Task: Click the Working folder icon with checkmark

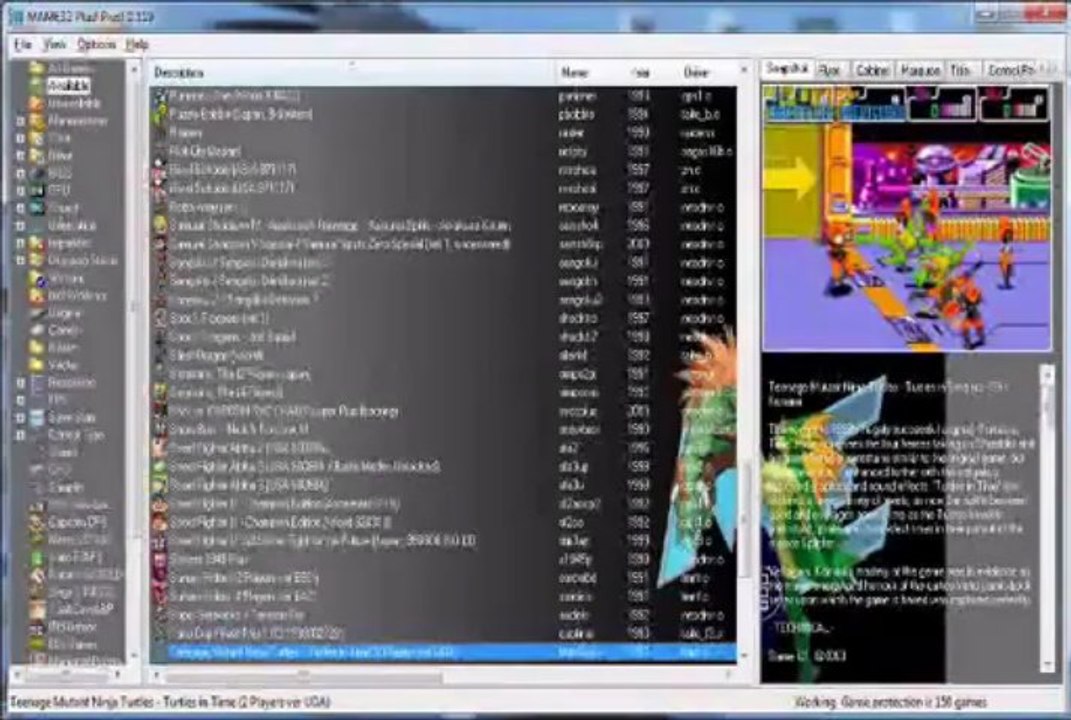Action: point(37,278)
